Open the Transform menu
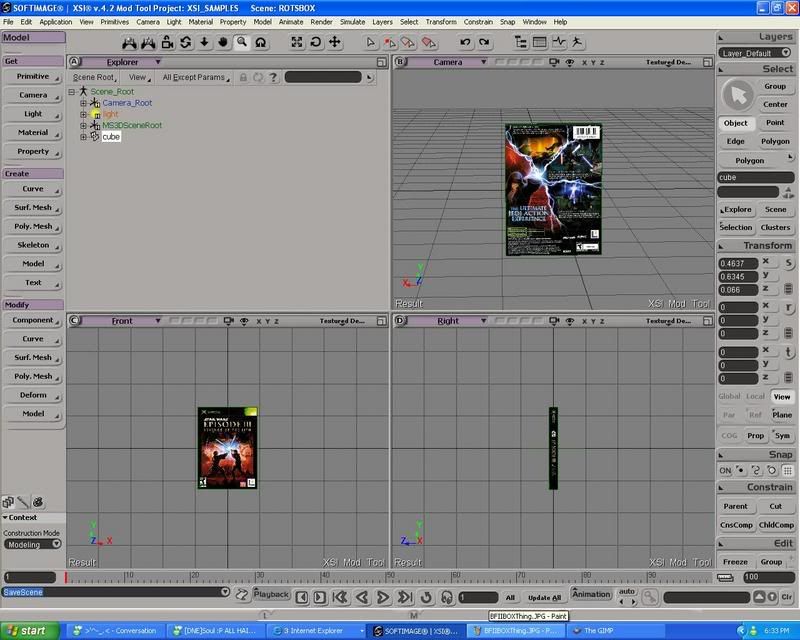Screen dimensions: 800x640 pos(441,22)
